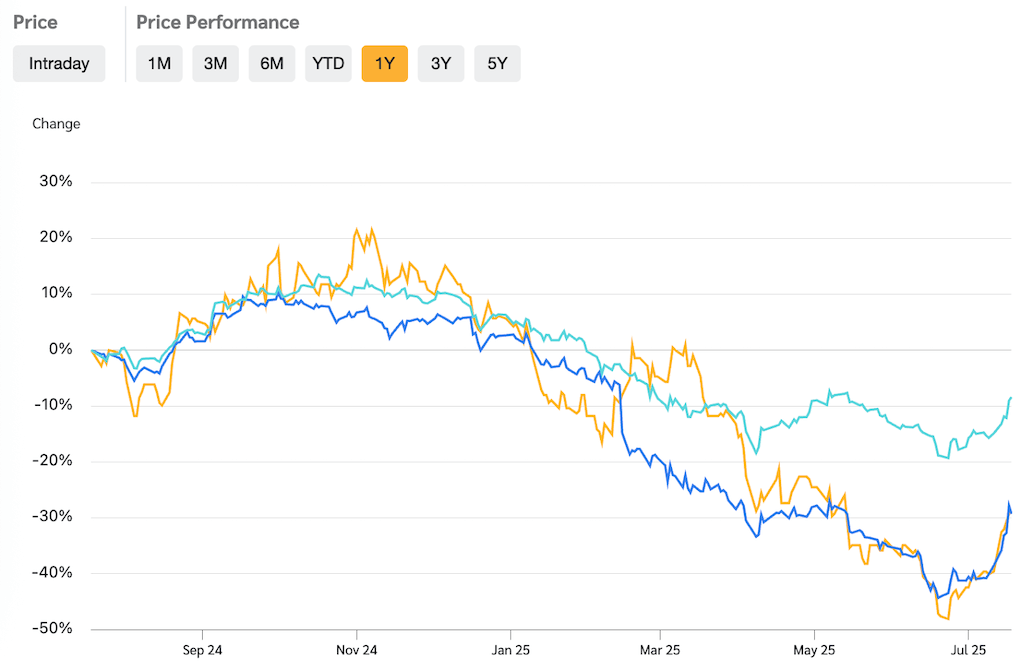Select the Intraday price view

(59, 64)
